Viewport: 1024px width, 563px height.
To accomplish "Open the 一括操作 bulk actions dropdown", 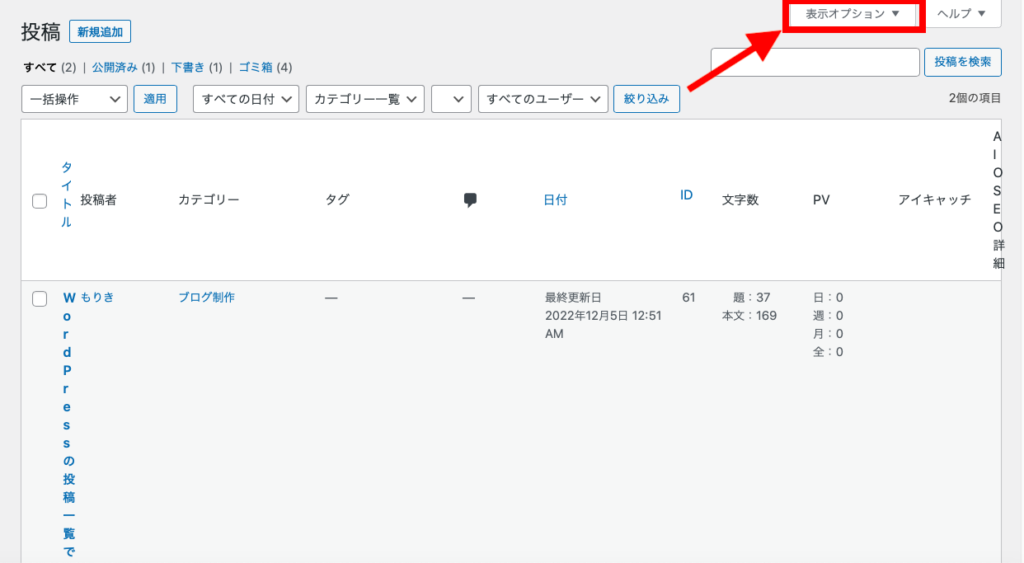I will point(74,99).
